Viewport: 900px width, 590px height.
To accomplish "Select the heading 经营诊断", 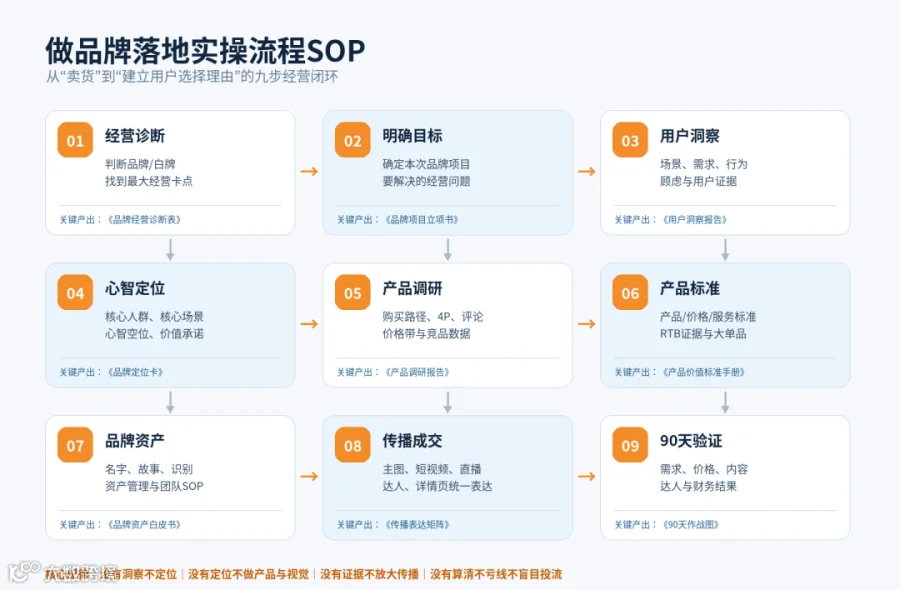I will [x=134, y=136].
